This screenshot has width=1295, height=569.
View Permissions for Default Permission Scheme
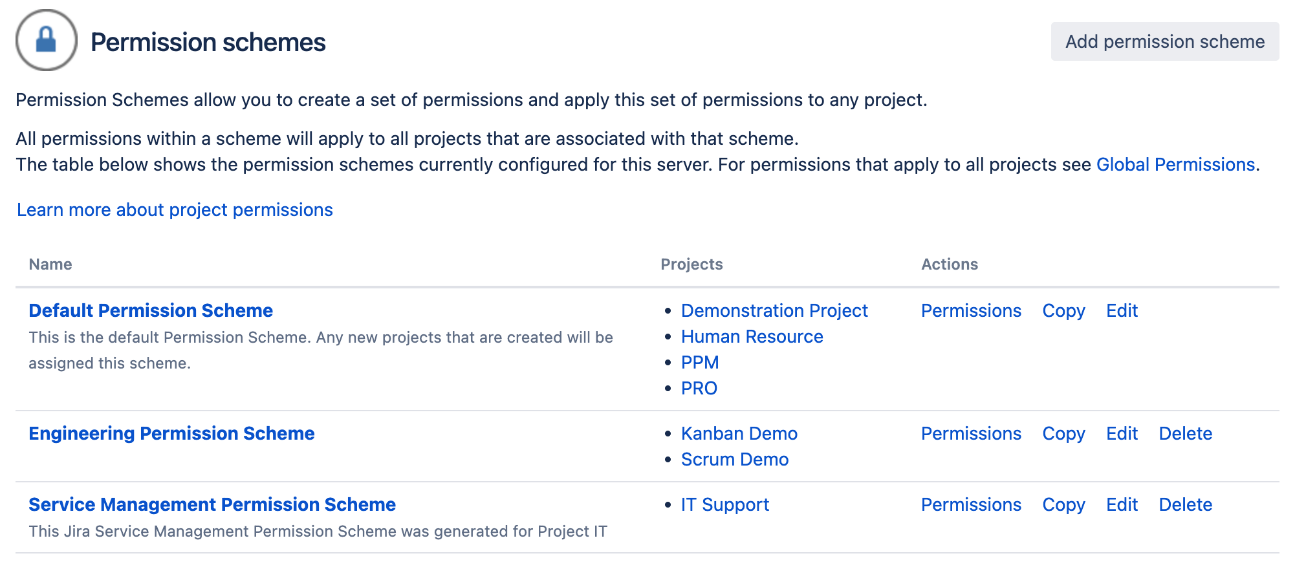point(971,311)
